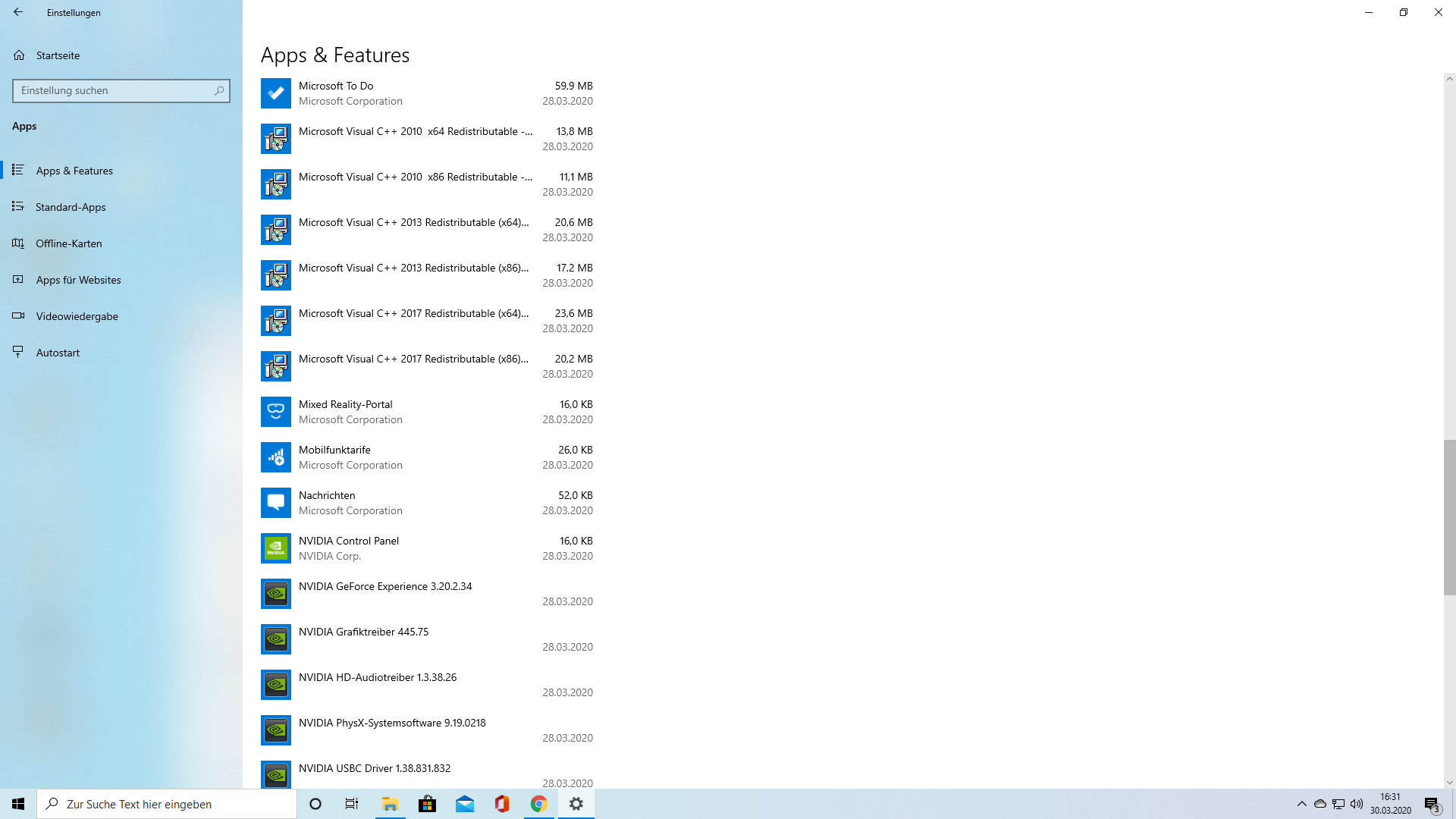Go to Videowiedergabe settings
The width and height of the screenshot is (1456, 819).
[77, 316]
